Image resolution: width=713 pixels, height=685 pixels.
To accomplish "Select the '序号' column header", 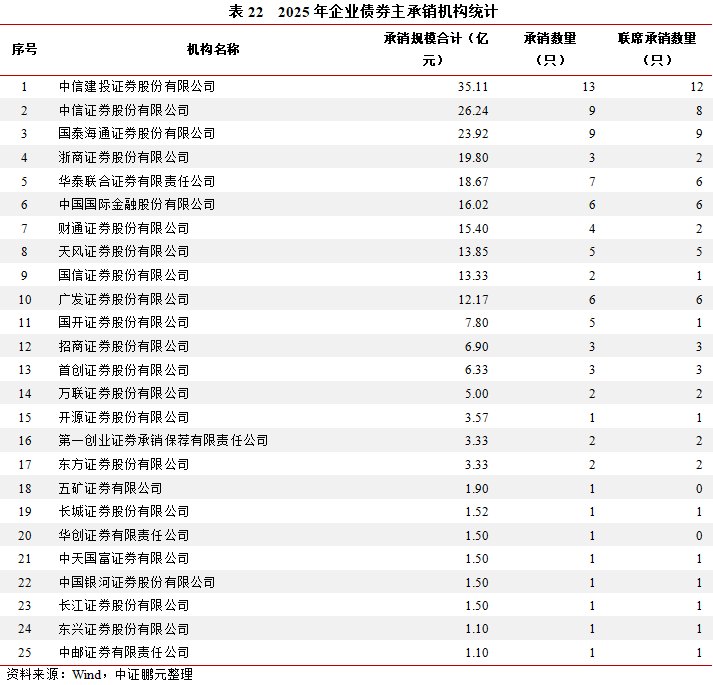I will [24, 48].
